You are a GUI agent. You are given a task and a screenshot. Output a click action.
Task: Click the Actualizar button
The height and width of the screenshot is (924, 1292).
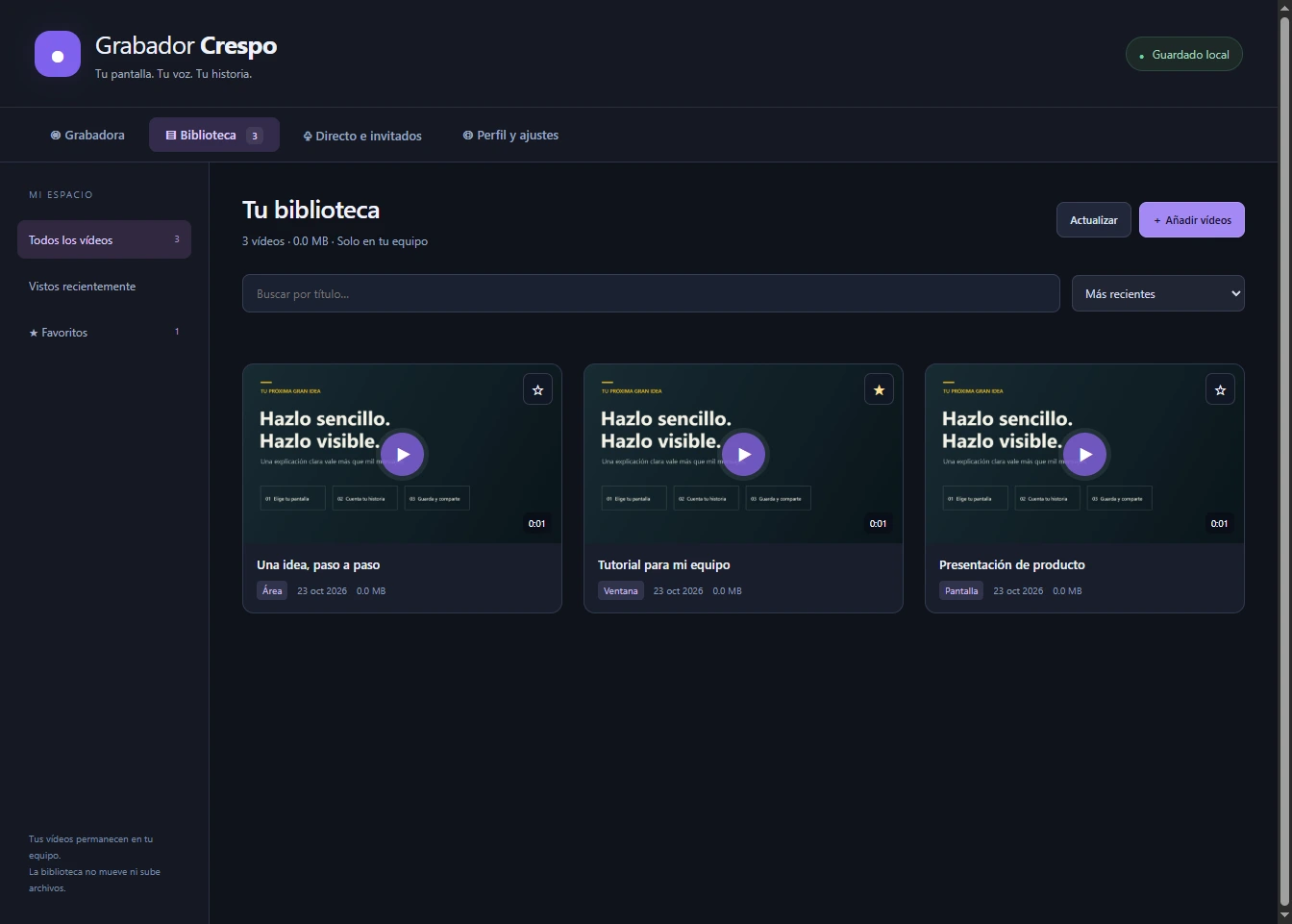(x=1094, y=220)
